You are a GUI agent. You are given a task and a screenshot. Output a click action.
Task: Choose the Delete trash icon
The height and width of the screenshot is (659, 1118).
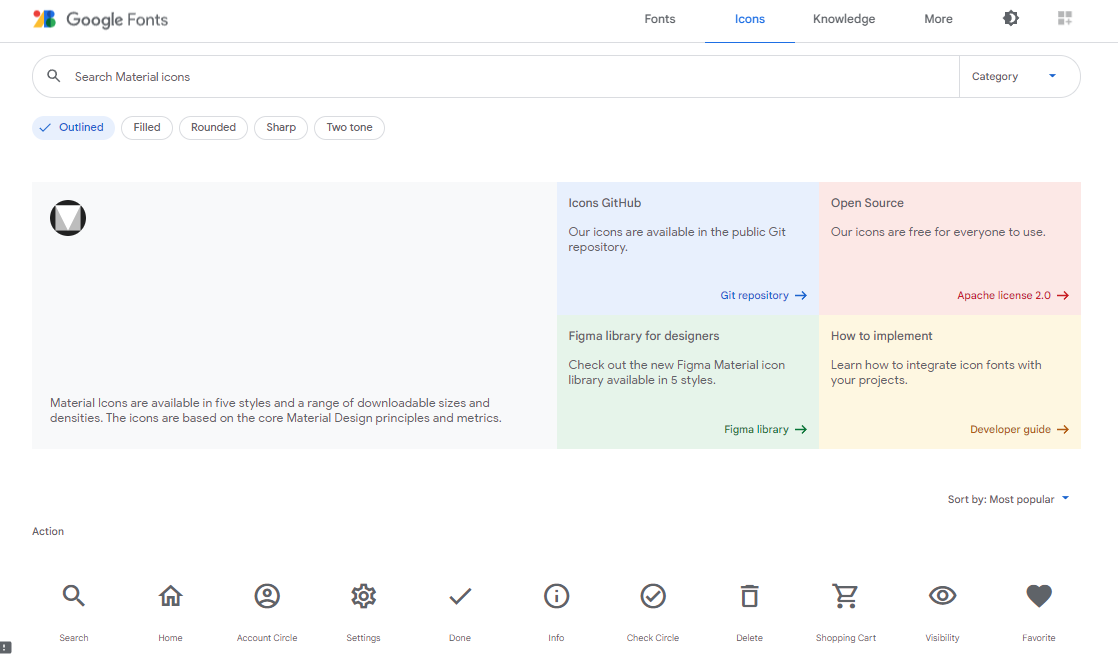749,597
